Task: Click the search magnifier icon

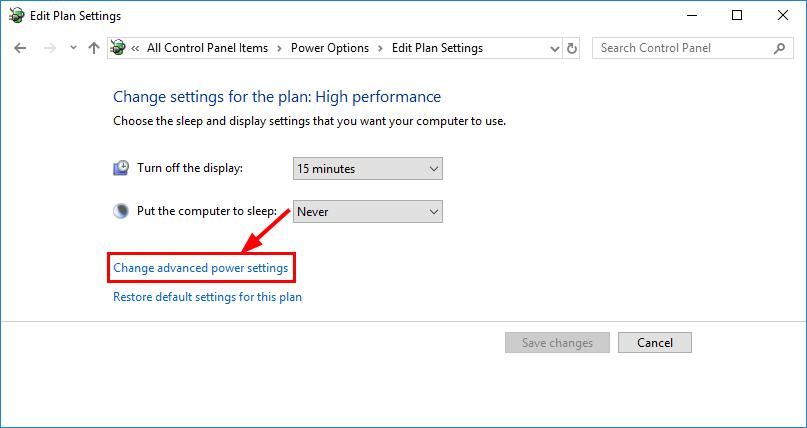Action: pyautogui.click(x=779, y=48)
